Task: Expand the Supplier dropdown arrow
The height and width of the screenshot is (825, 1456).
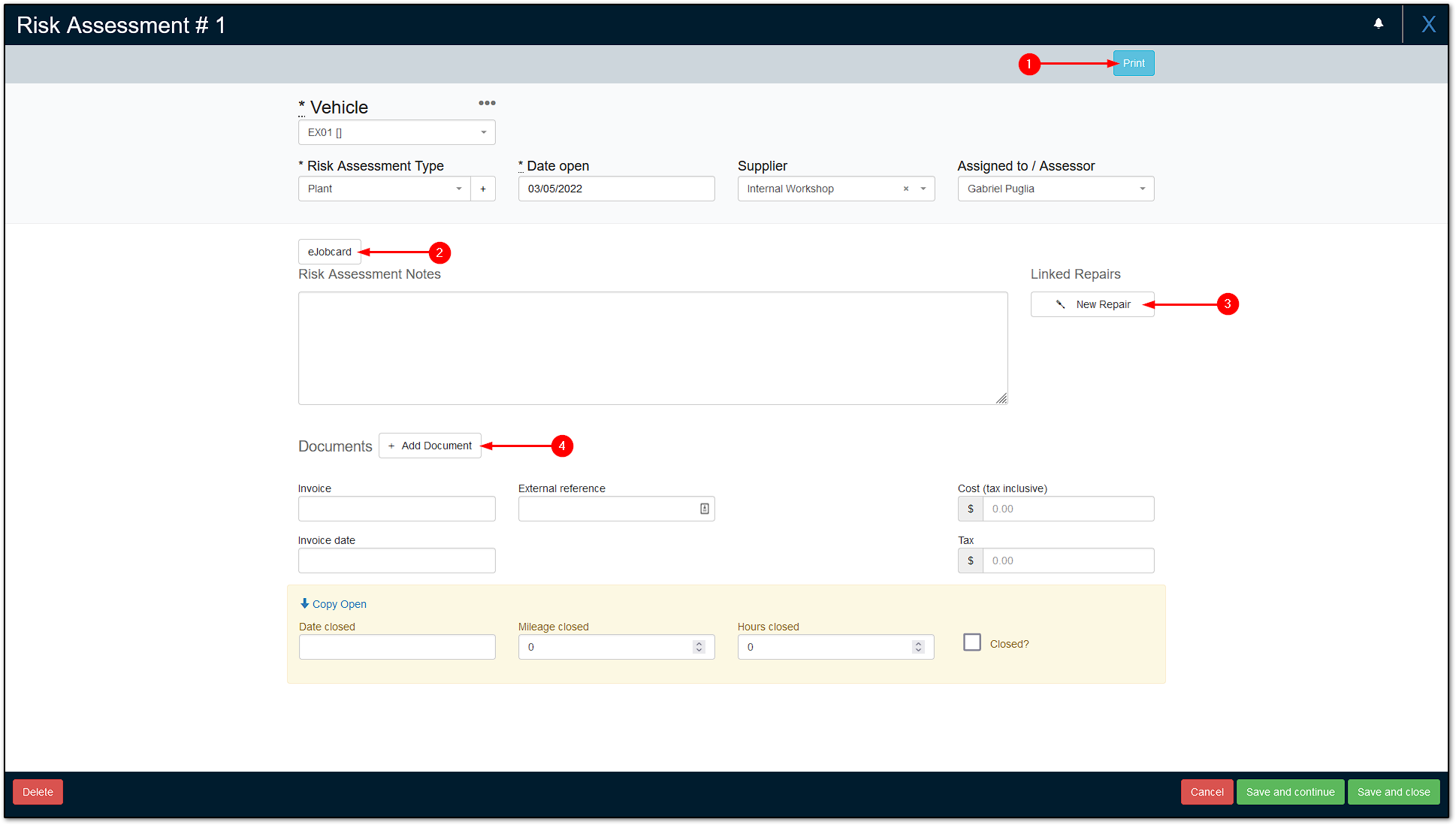Action: click(x=923, y=189)
